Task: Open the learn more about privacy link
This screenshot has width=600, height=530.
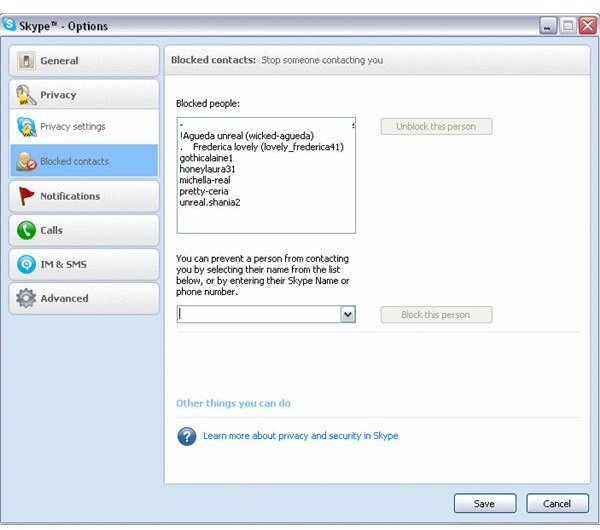Action: [300, 436]
